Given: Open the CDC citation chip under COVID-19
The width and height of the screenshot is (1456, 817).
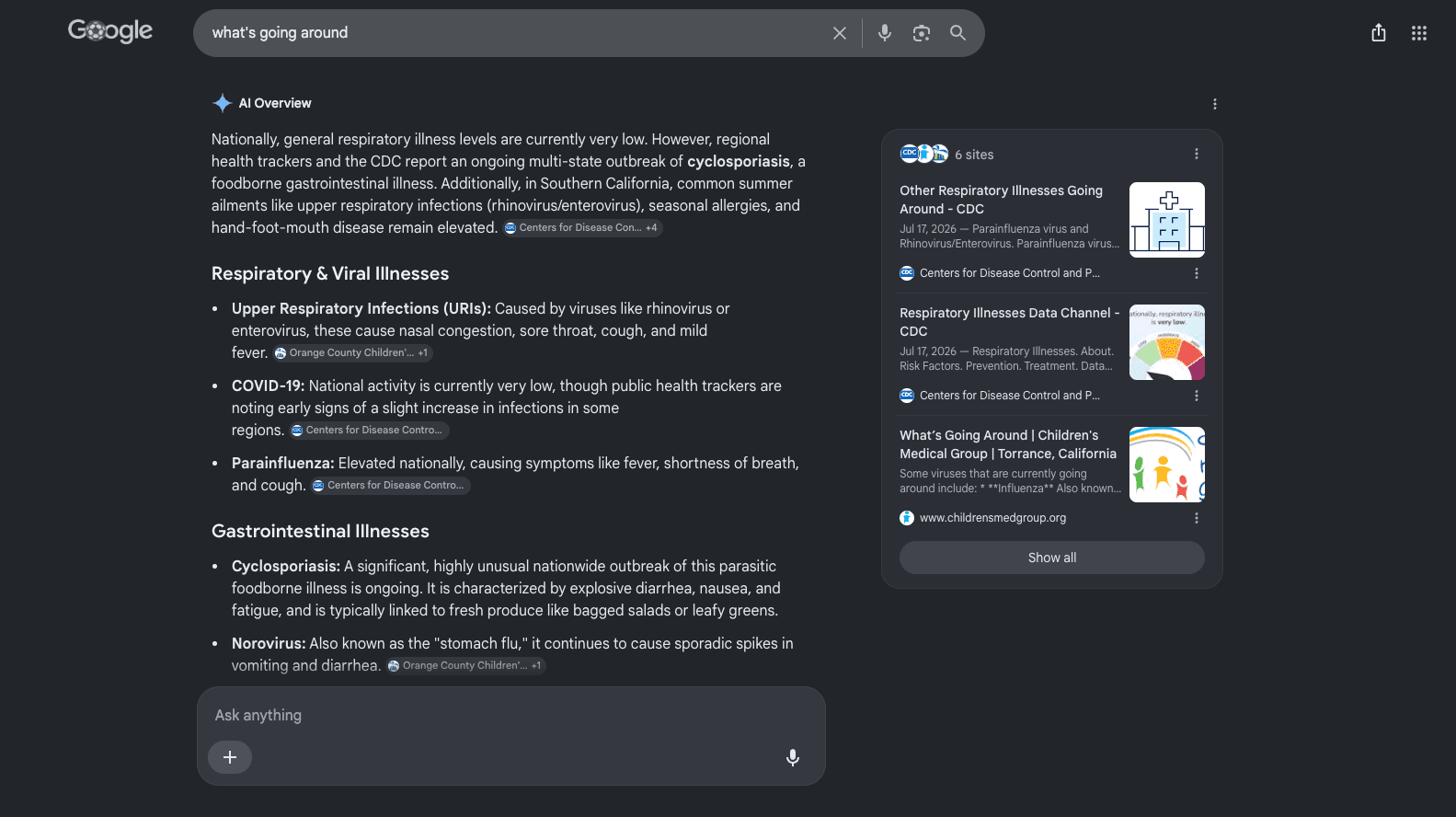Looking at the screenshot, I should click(369, 431).
